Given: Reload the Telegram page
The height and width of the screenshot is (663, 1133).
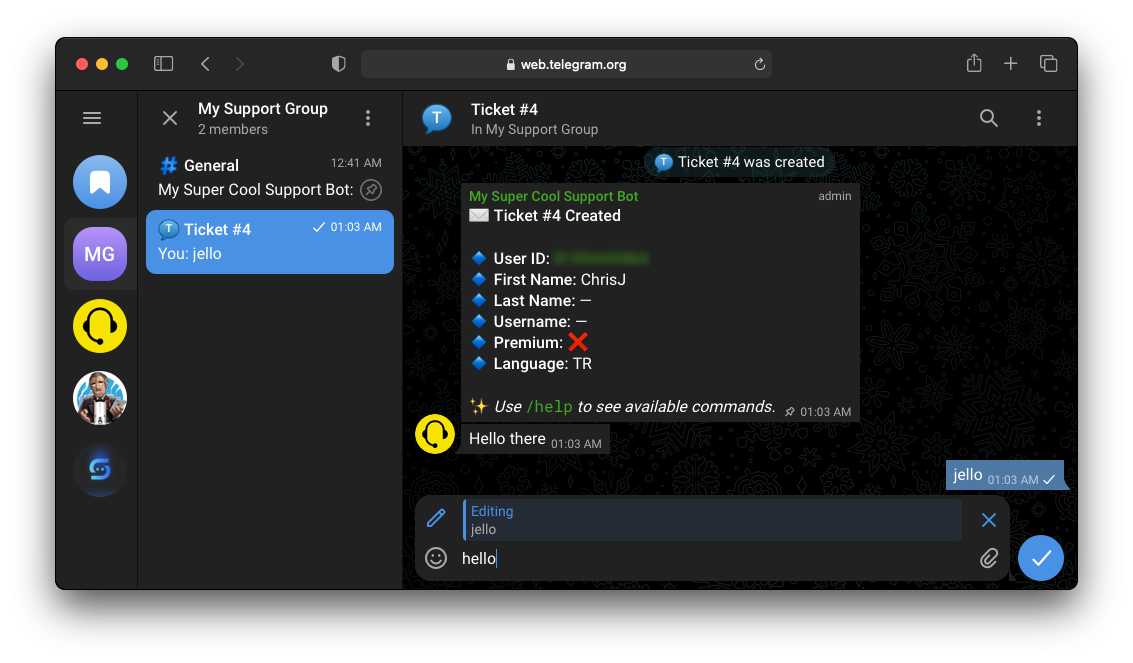Looking at the screenshot, I should (x=759, y=64).
